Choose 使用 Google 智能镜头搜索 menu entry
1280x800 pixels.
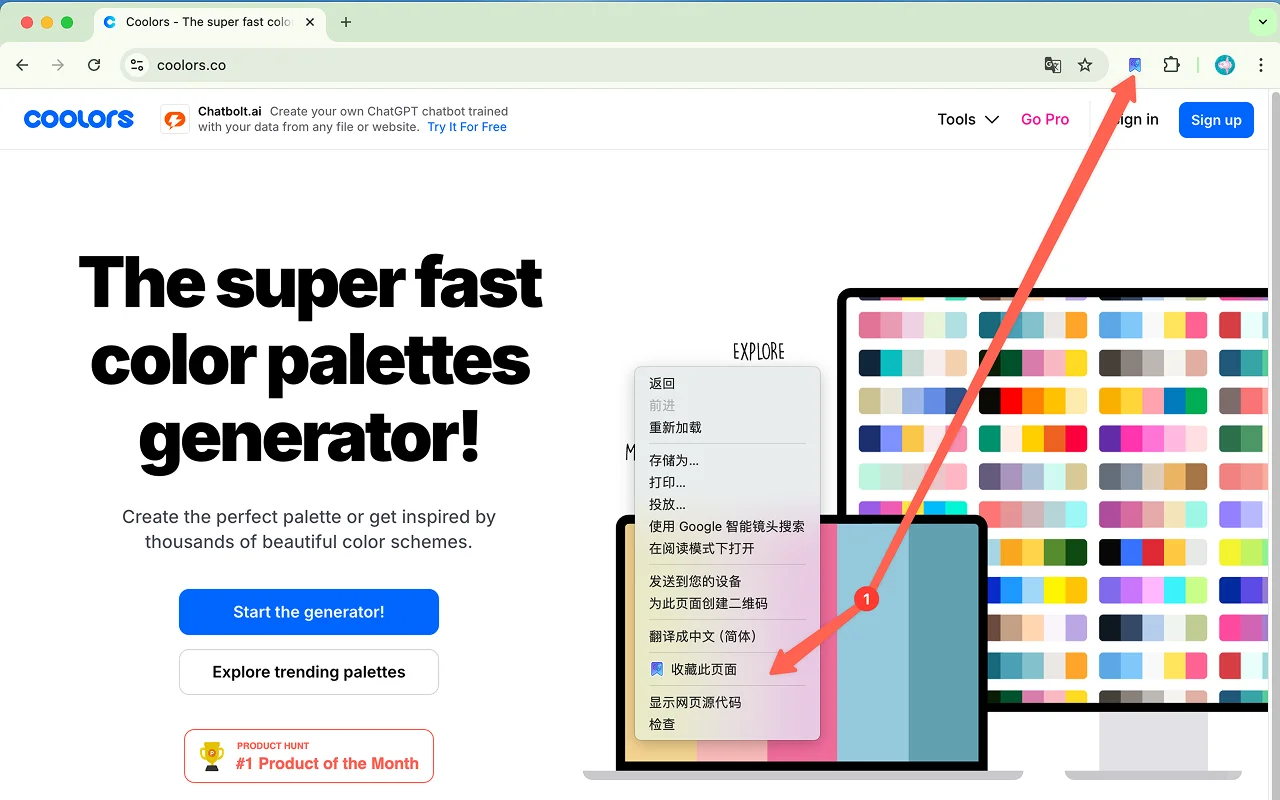point(727,526)
